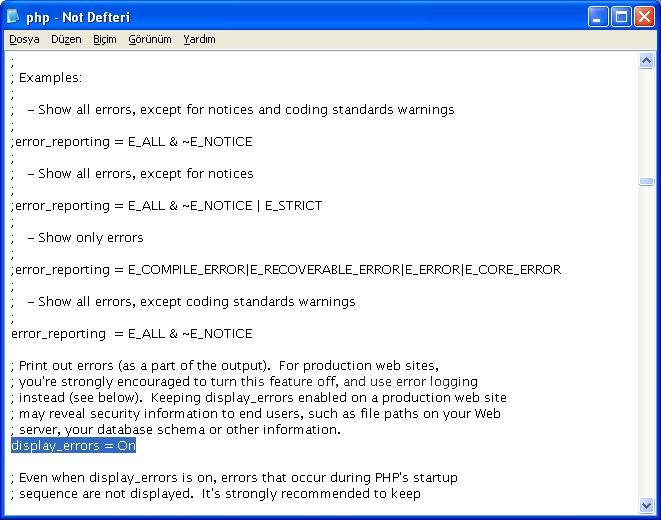Open the Biçim menu
The width and height of the screenshot is (661, 520).
[105, 40]
